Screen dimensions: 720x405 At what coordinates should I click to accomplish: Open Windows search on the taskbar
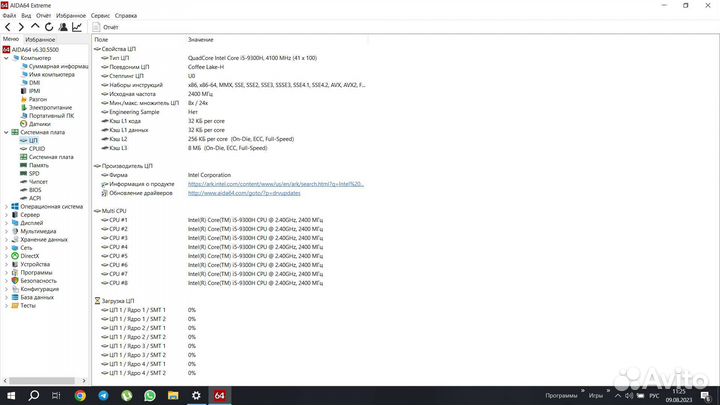coord(34,396)
